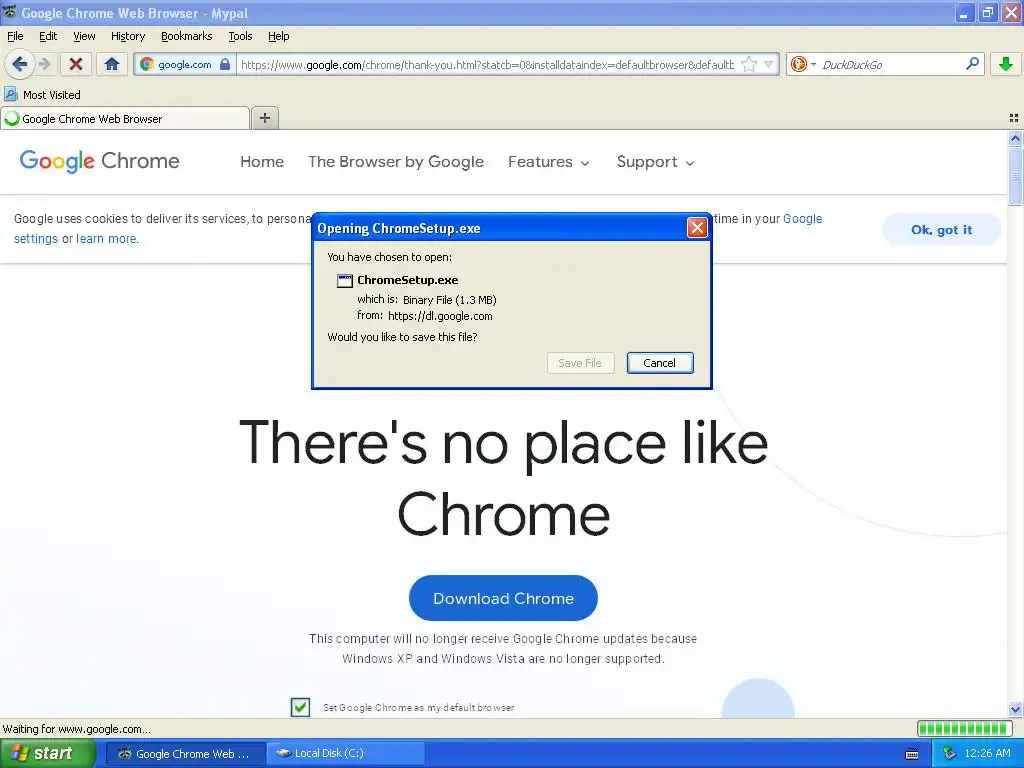Select the Google Chrome Web Browser tab
The image size is (1024, 768).
[x=125, y=119]
